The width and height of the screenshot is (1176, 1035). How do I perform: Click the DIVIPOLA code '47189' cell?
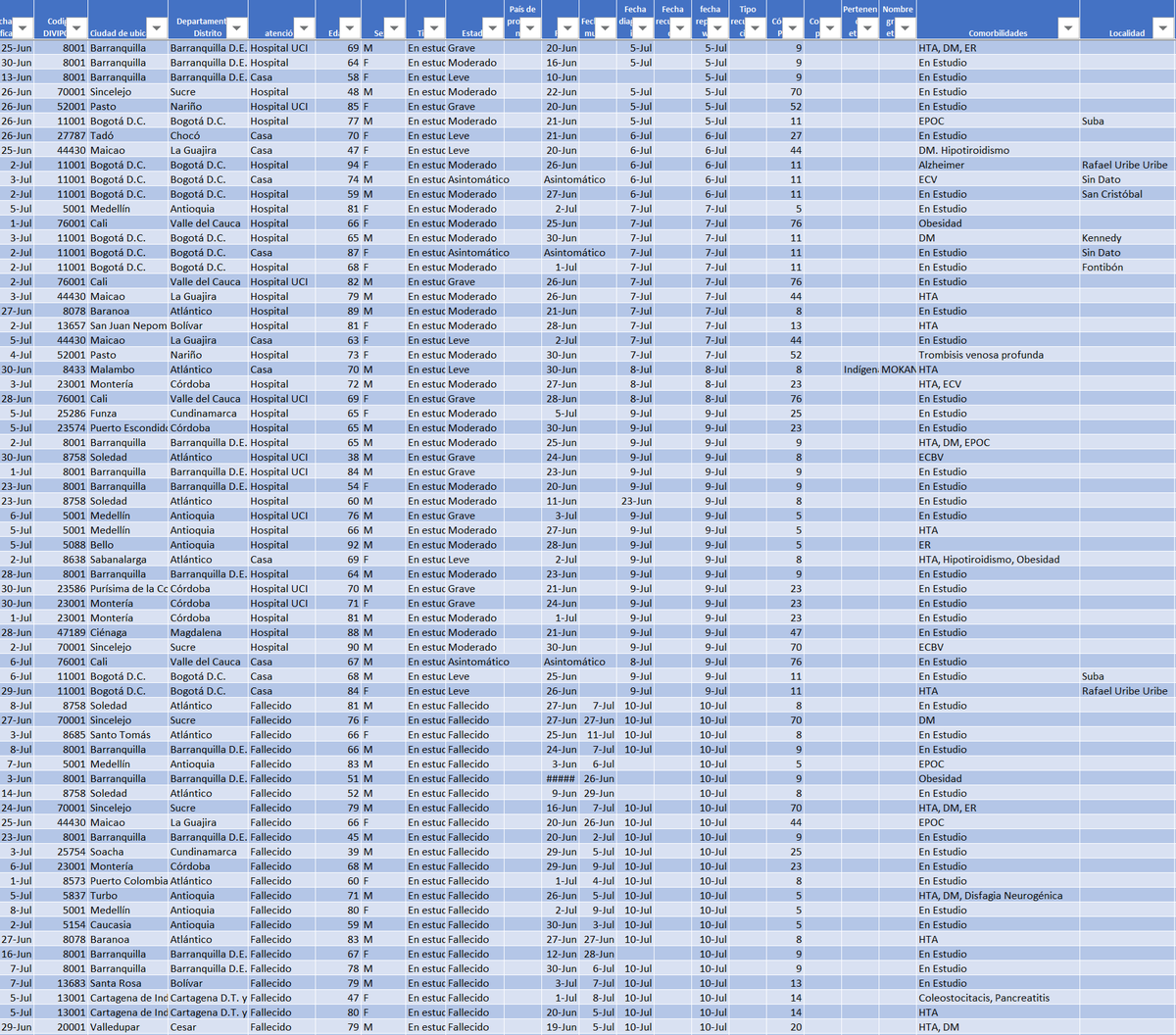[61, 633]
